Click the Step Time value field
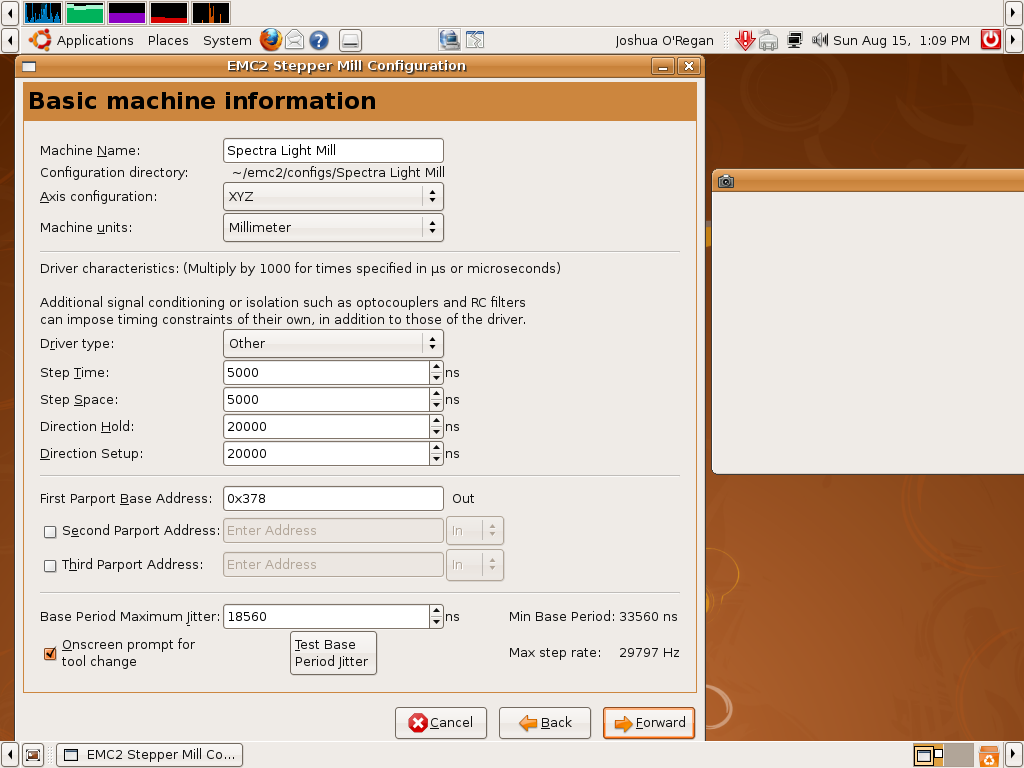Screen dimensions: 1024x768 [326, 373]
